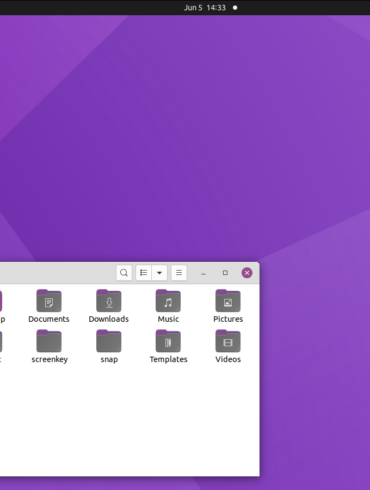The image size is (370, 490).
Task: Close the Files window
Action: (x=247, y=273)
